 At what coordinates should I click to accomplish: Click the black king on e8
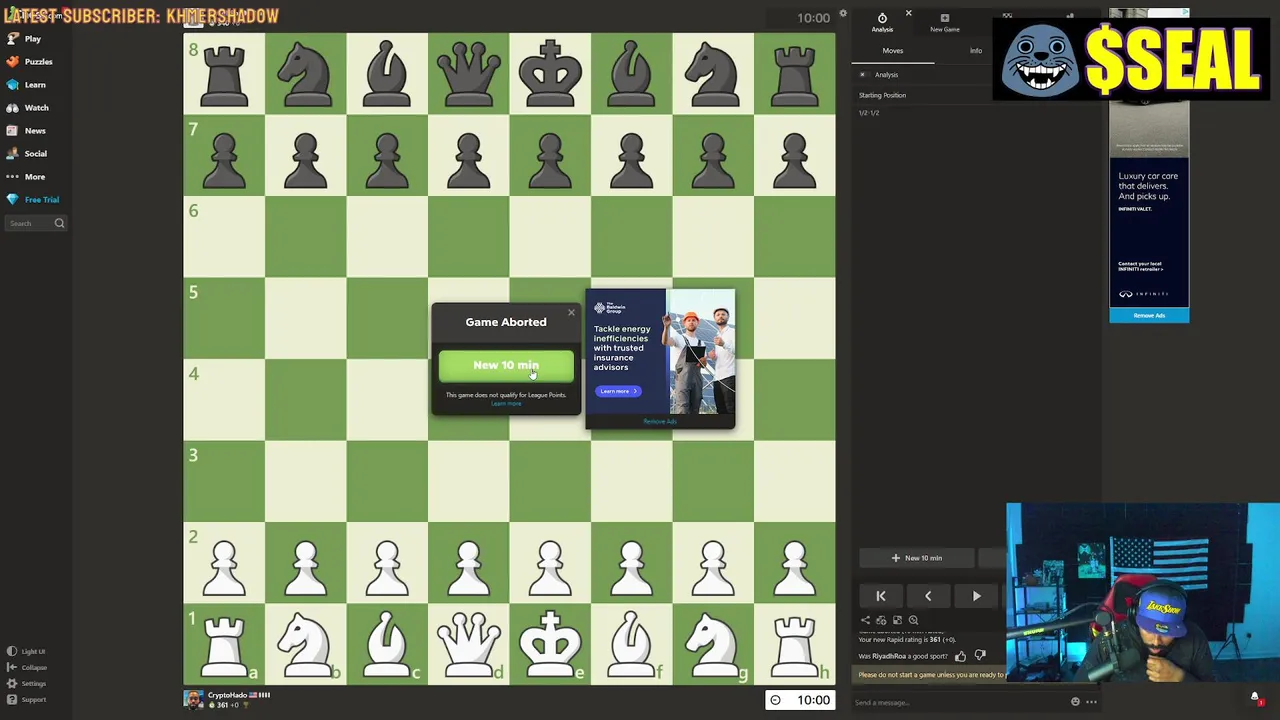[x=550, y=74]
